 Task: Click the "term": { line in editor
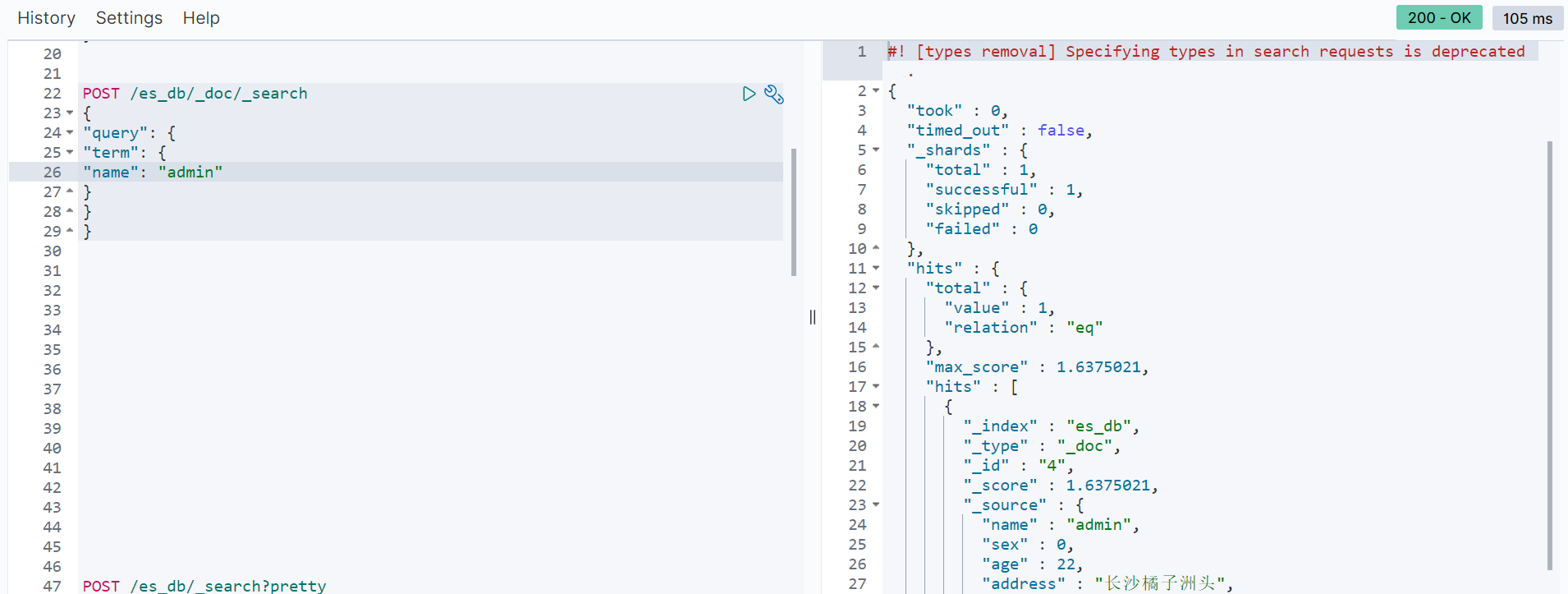[124, 153]
